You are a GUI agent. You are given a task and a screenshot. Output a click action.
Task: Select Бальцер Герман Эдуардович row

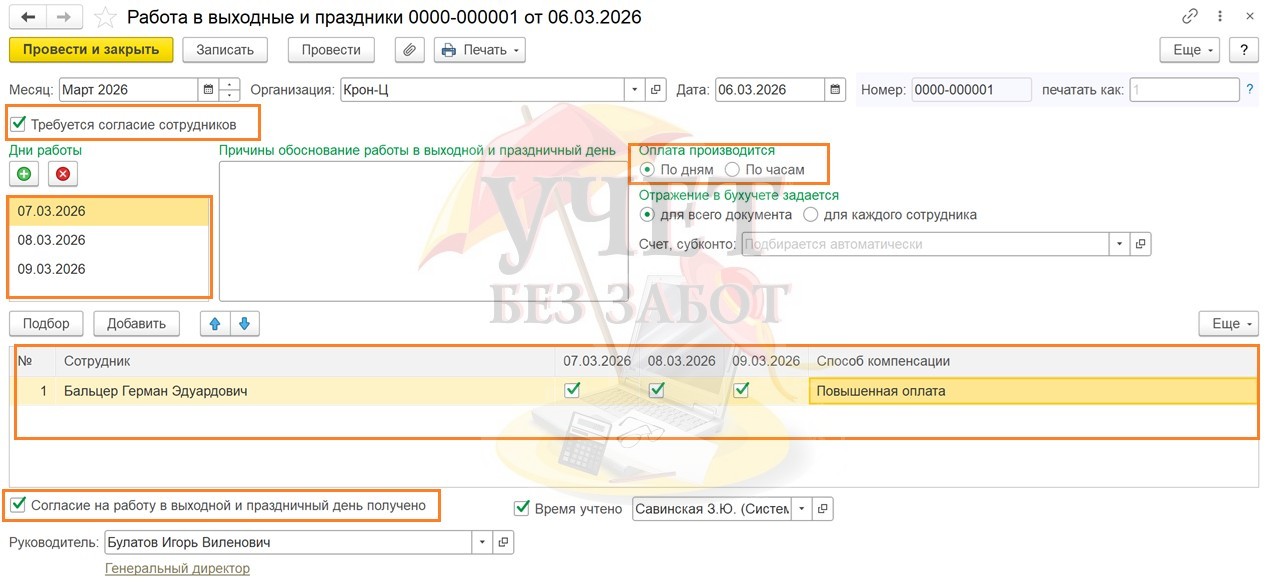pyautogui.click(x=636, y=391)
